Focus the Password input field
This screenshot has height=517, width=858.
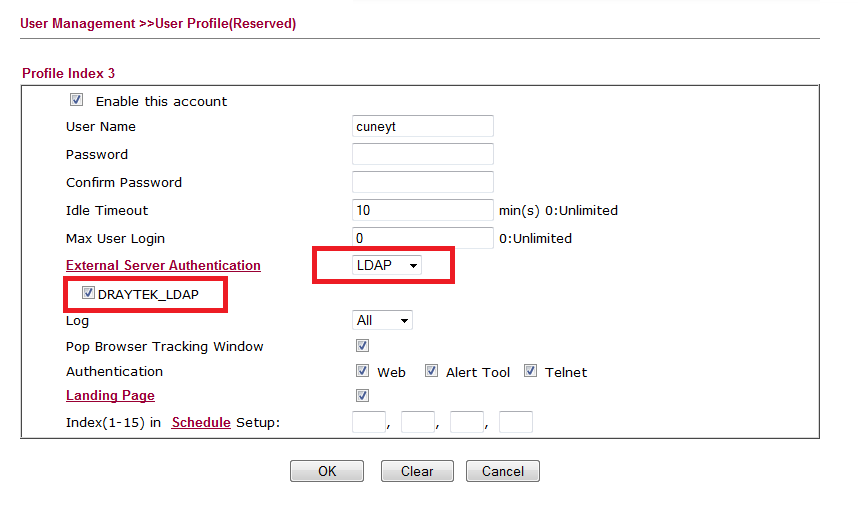click(423, 154)
